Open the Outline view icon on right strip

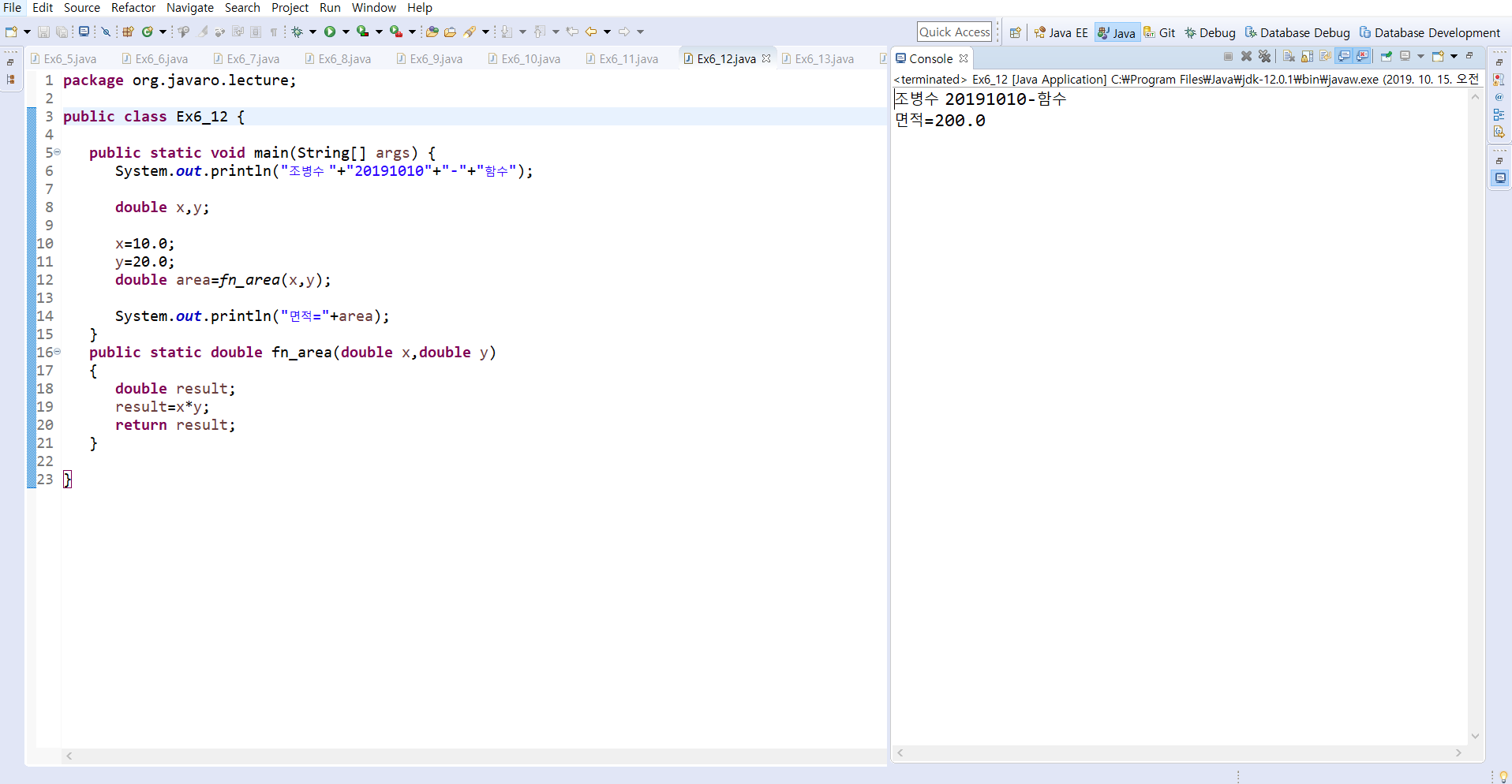coord(1499,114)
